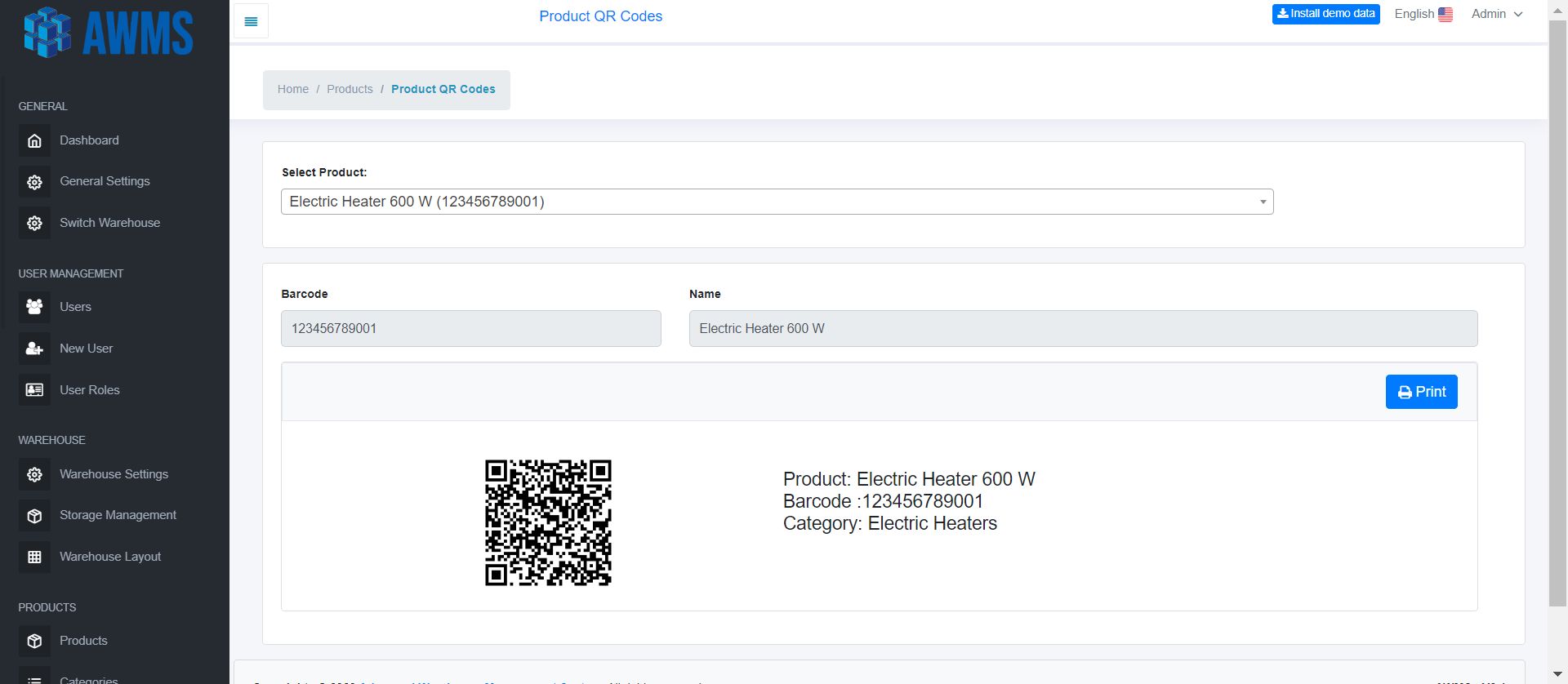
Task: Open New User page
Action: 86,349
